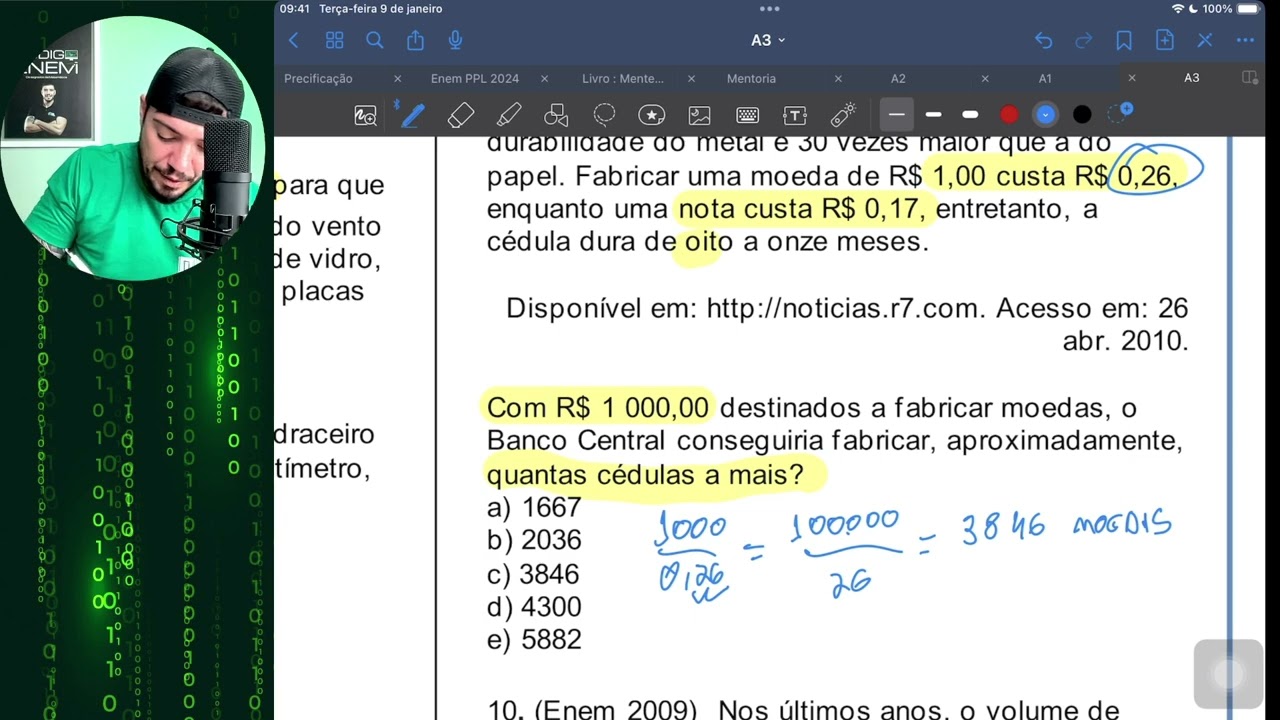Click answer option c) 3846
Viewport: 1280px width, 720px height.
tap(533, 574)
